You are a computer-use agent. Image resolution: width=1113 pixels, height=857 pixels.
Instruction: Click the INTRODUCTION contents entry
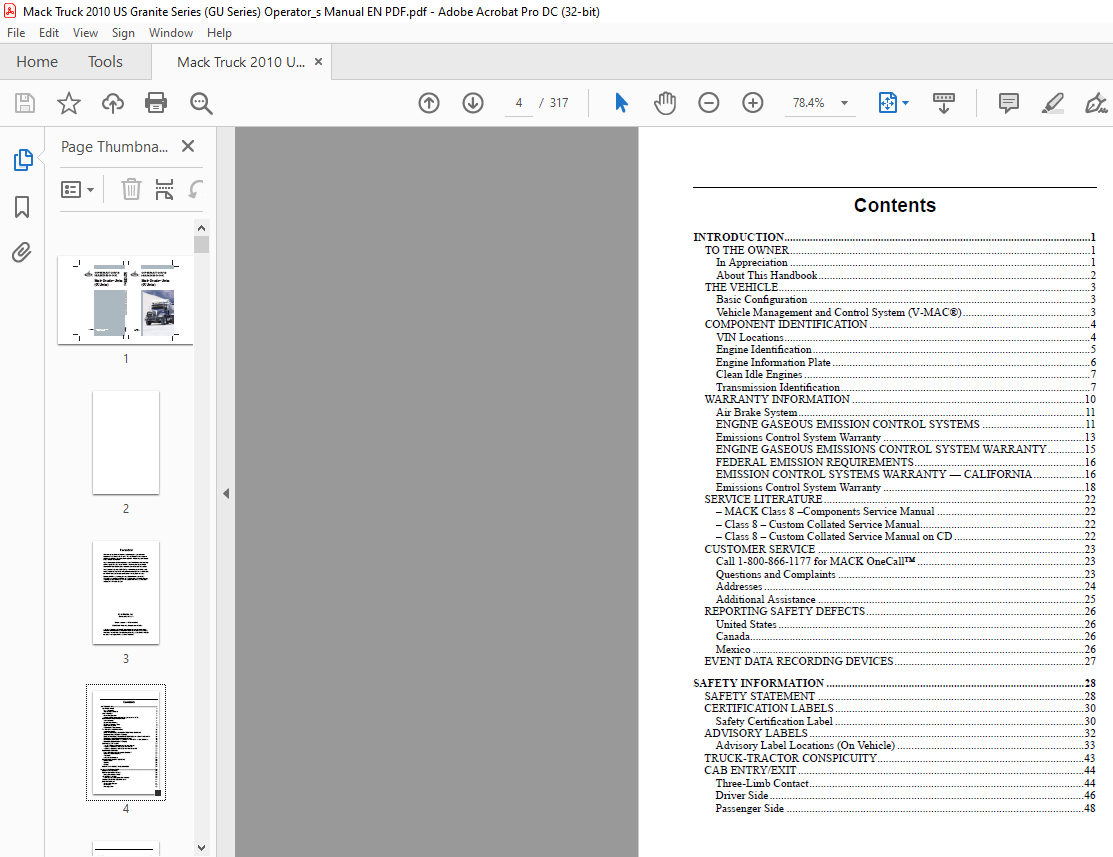pos(894,237)
